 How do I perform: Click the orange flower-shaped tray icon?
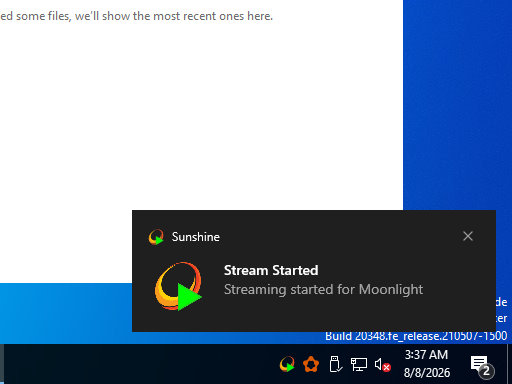click(311, 364)
